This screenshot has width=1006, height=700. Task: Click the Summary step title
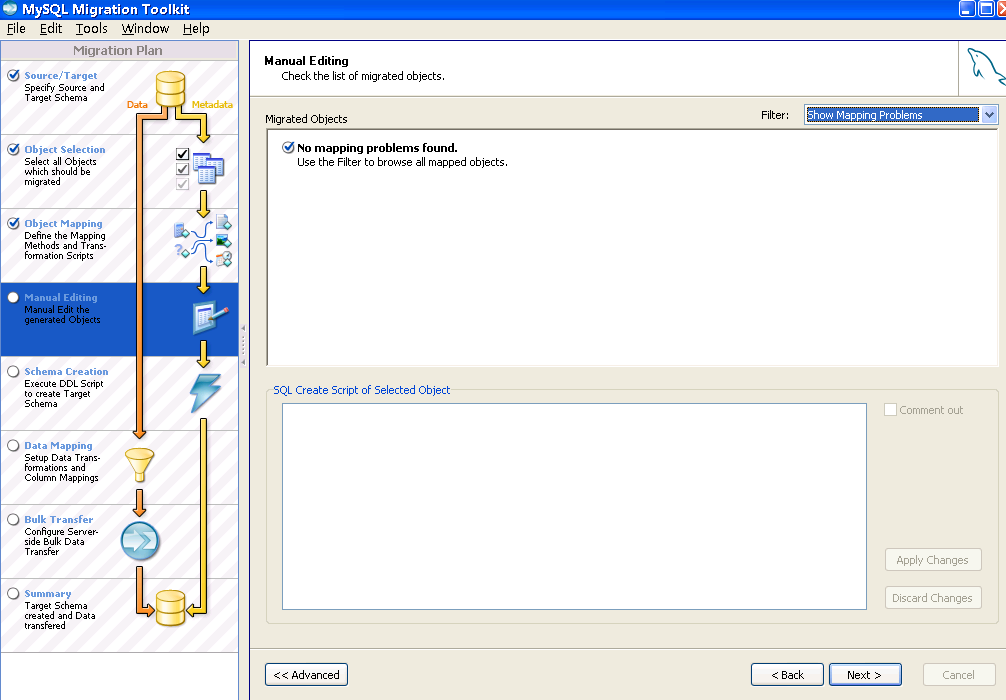[x=48, y=593]
